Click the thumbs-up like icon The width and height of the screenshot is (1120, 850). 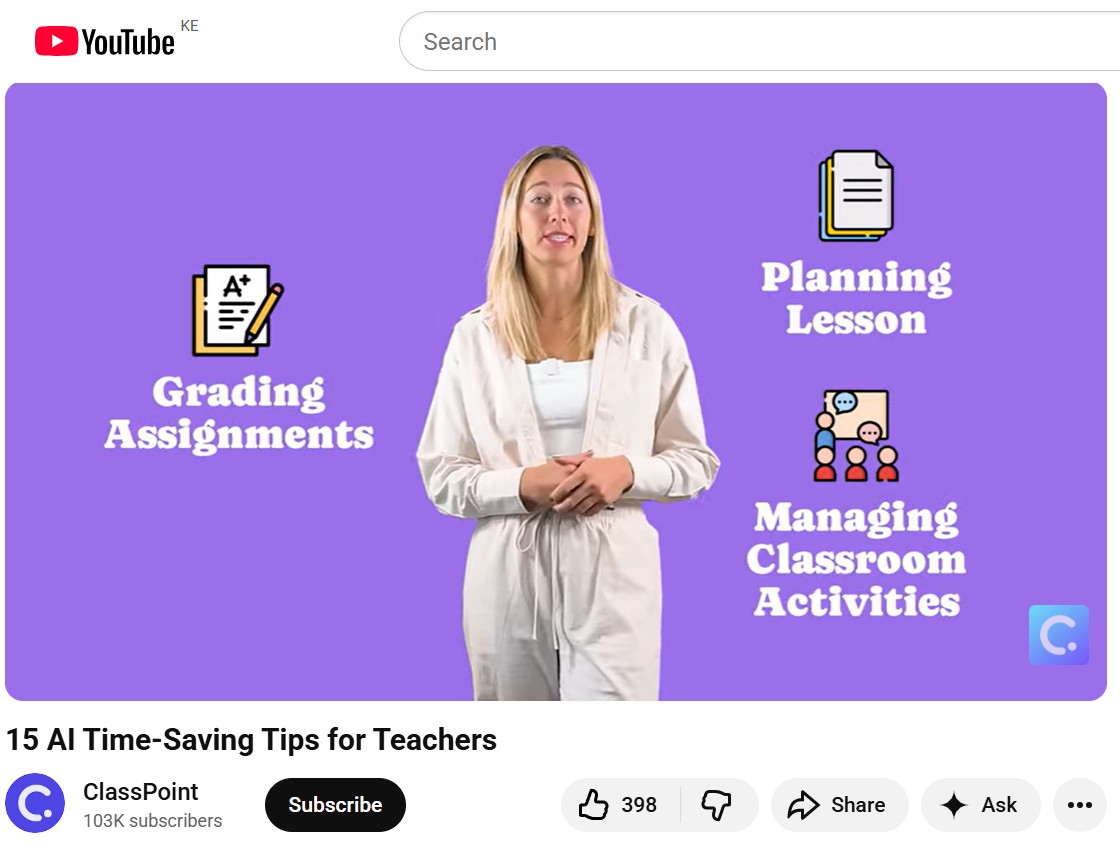coord(593,804)
